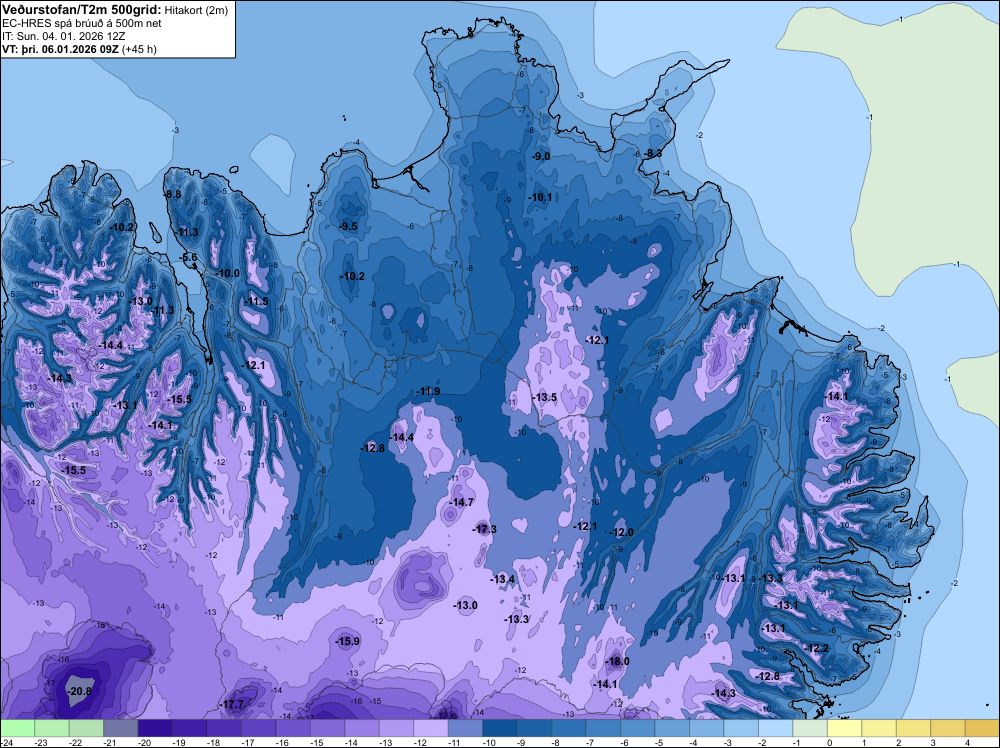The image size is (1000, 748).
Task: Click the -13.5 temperature value on the map
Action: click(x=545, y=397)
